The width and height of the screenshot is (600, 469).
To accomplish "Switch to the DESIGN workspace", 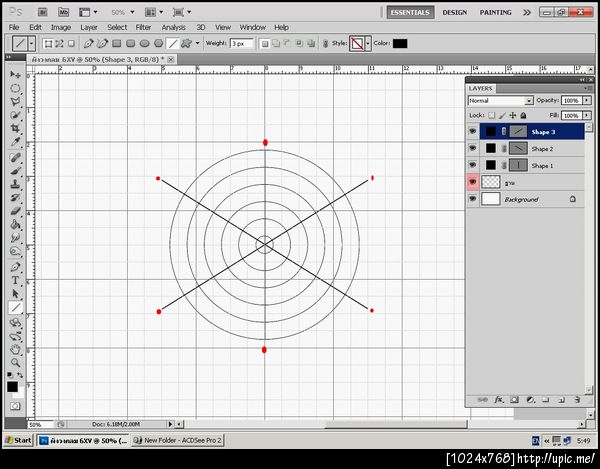I will pos(454,13).
